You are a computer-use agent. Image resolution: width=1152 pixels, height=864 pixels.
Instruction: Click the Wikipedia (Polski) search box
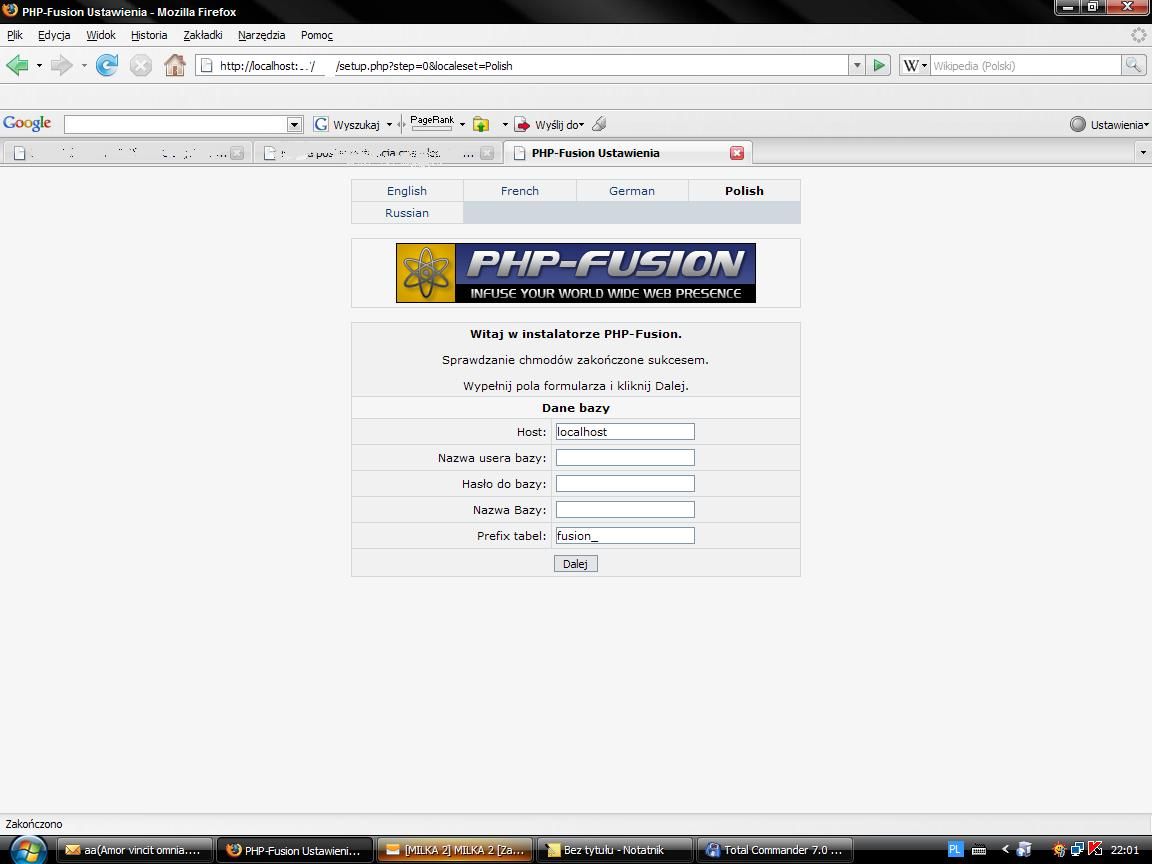tap(1026, 65)
